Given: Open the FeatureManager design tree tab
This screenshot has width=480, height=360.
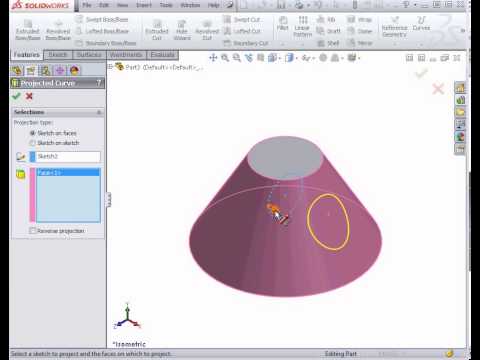Looking at the screenshot, I should click(17, 70).
